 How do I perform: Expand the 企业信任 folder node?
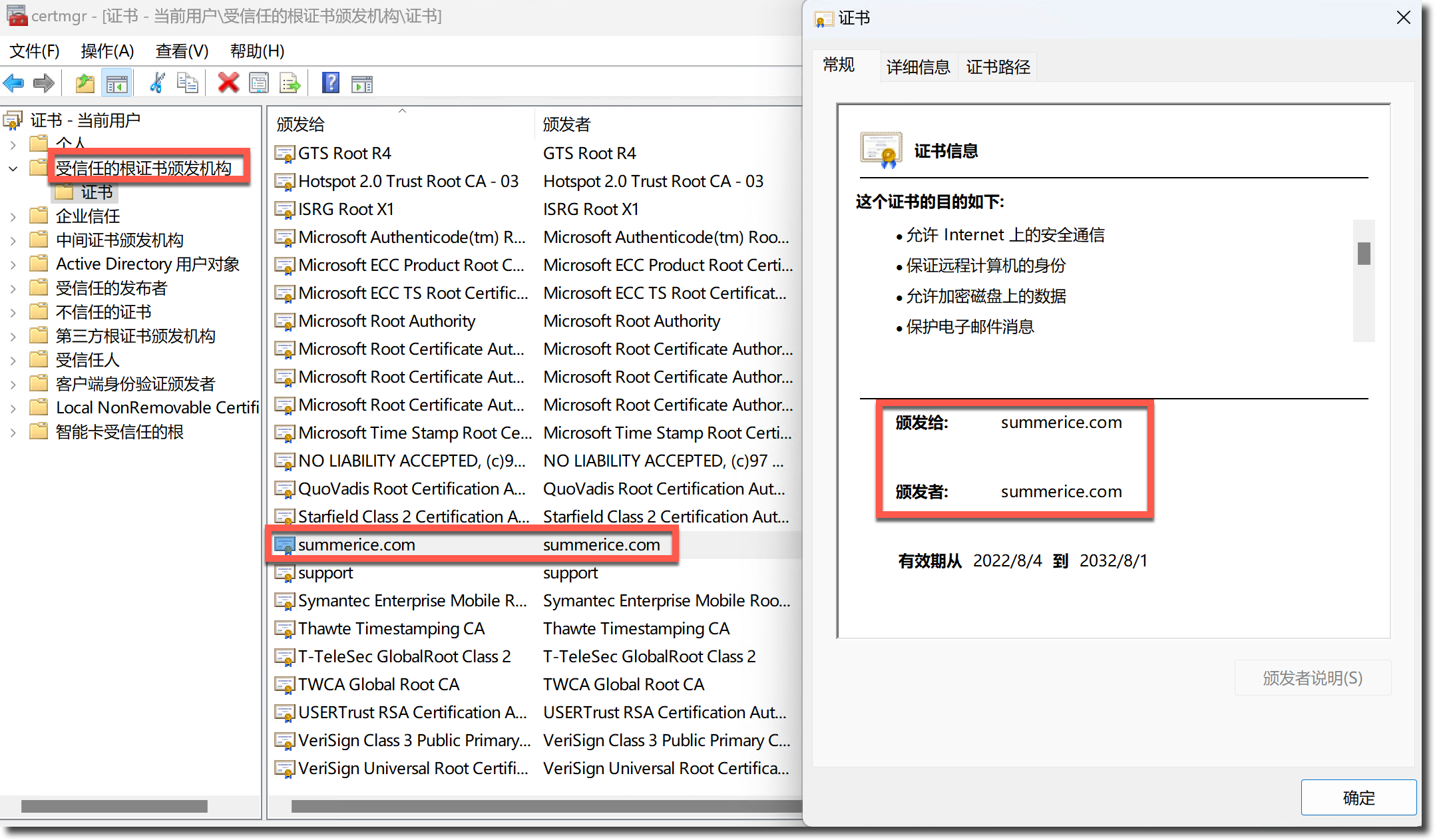(13, 216)
